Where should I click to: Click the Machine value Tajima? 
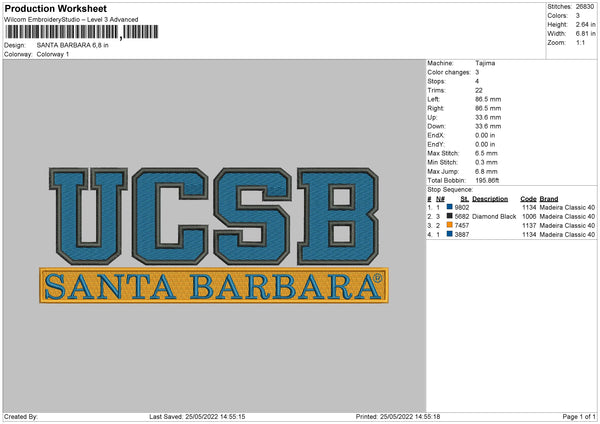tap(485, 63)
